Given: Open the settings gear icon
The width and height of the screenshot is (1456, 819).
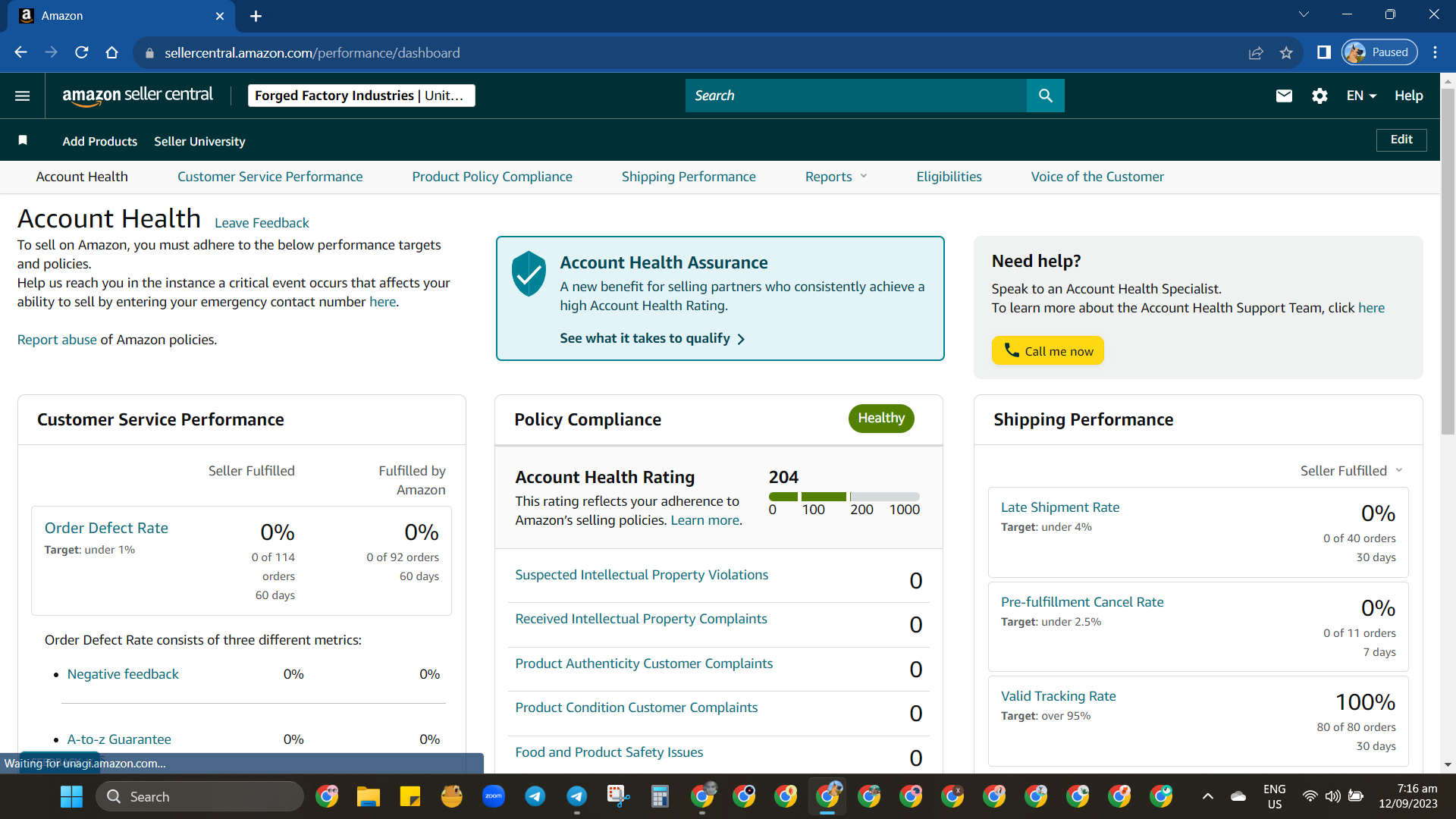Looking at the screenshot, I should tap(1319, 96).
